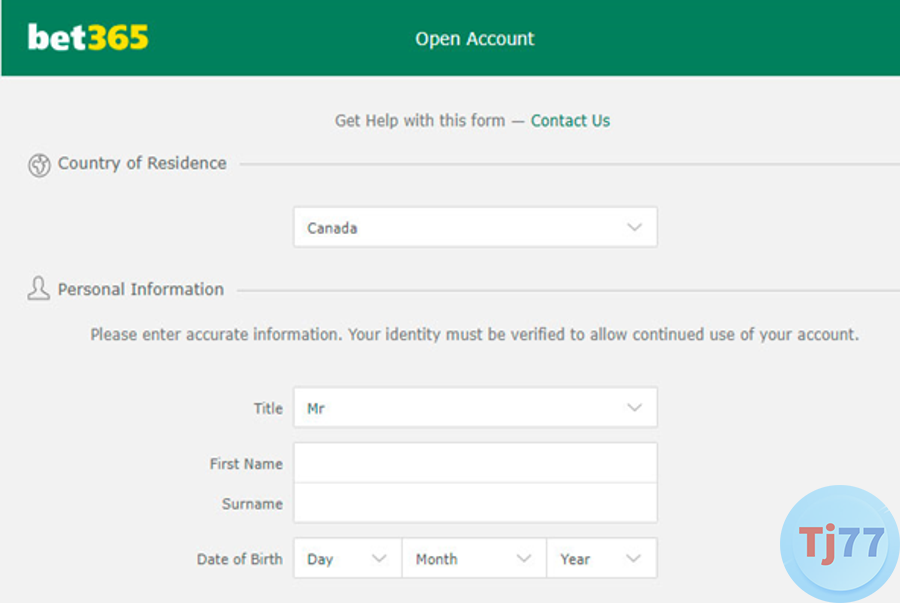
Task: Click the Country of Residence section heading
Action: tap(142, 163)
